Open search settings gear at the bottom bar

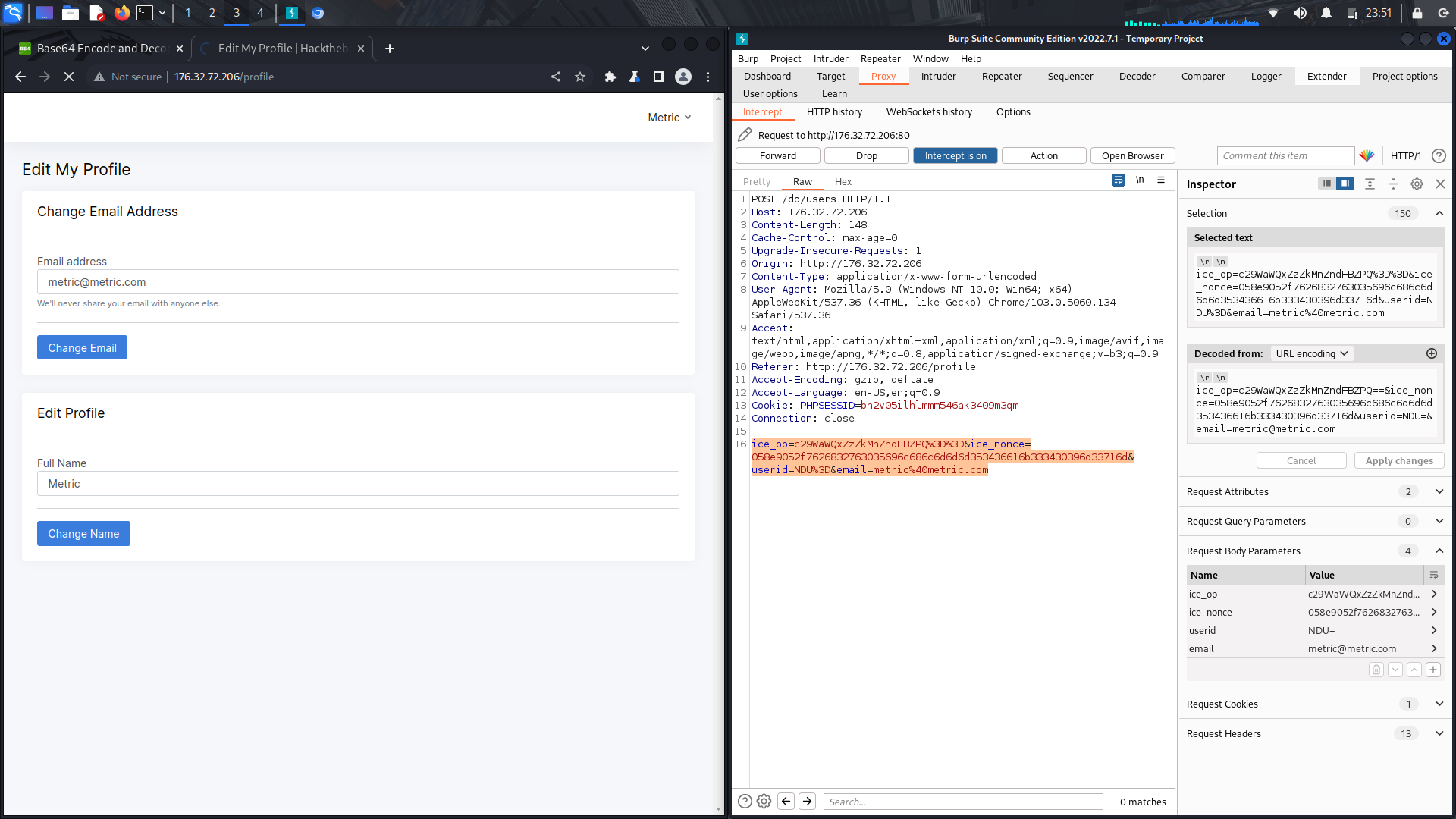pos(764,801)
